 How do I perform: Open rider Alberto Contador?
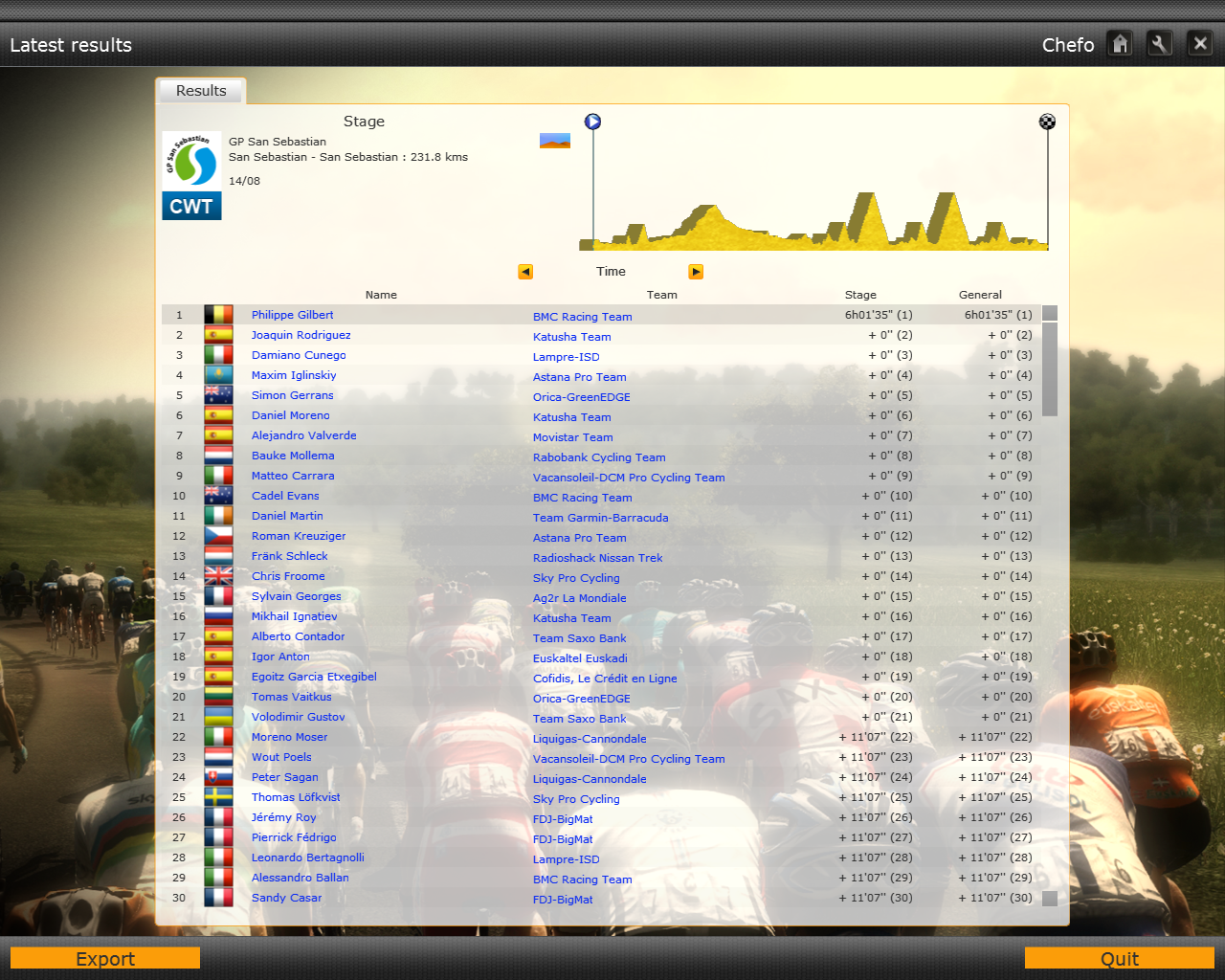(x=299, y=636)
